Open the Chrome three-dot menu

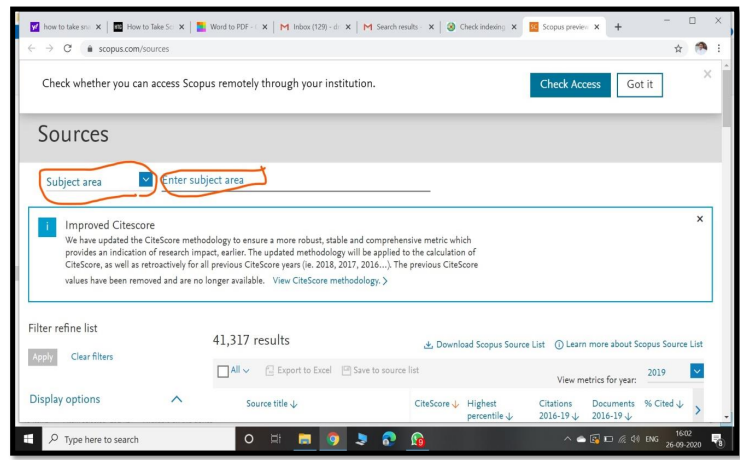pyautogui.click(x=720, y=48)
